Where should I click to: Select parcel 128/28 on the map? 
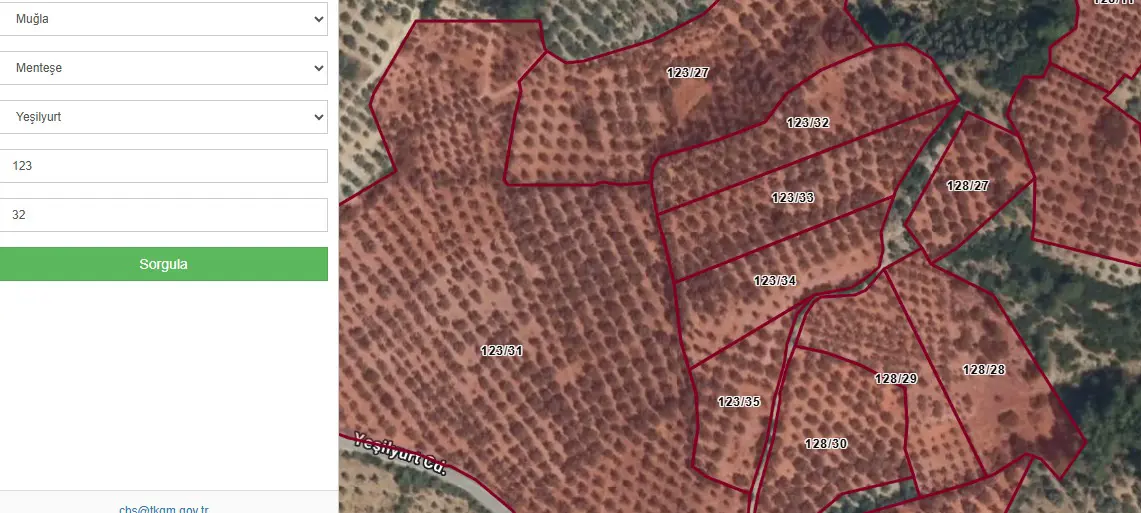pyautogui.click(x=984, y=370)
